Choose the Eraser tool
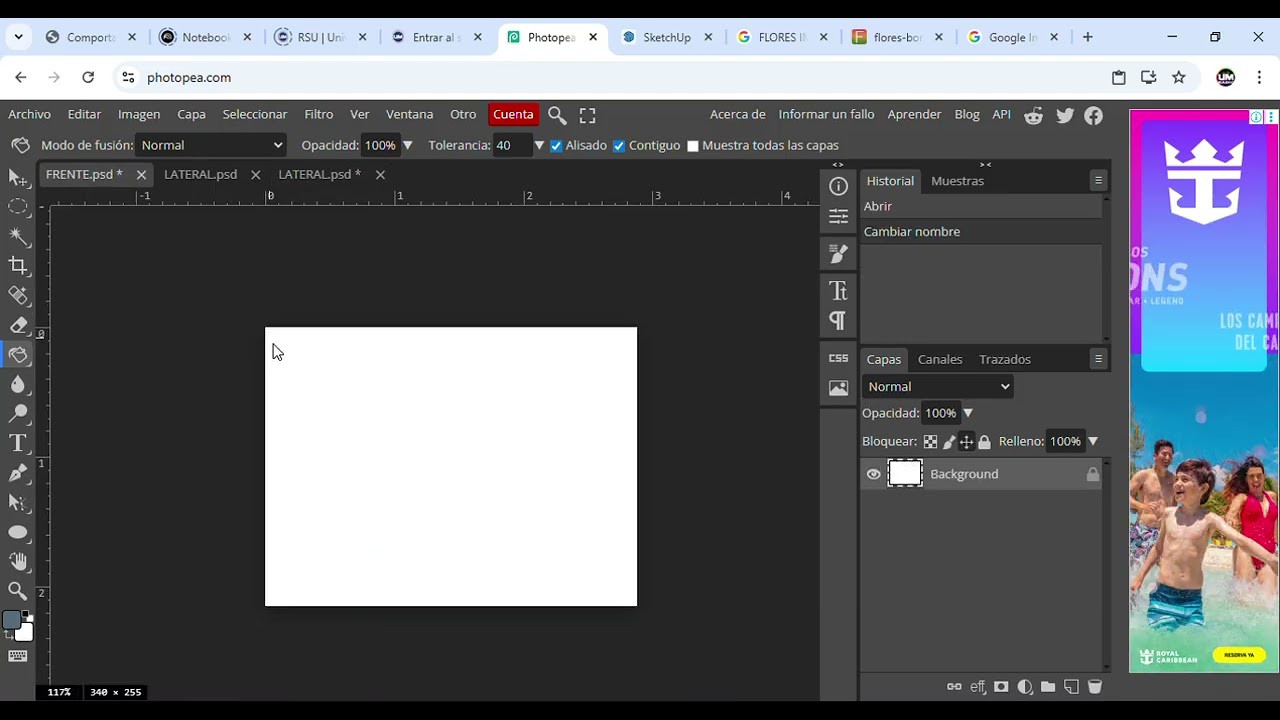1280x720 pixels. (x=18, y=325)
